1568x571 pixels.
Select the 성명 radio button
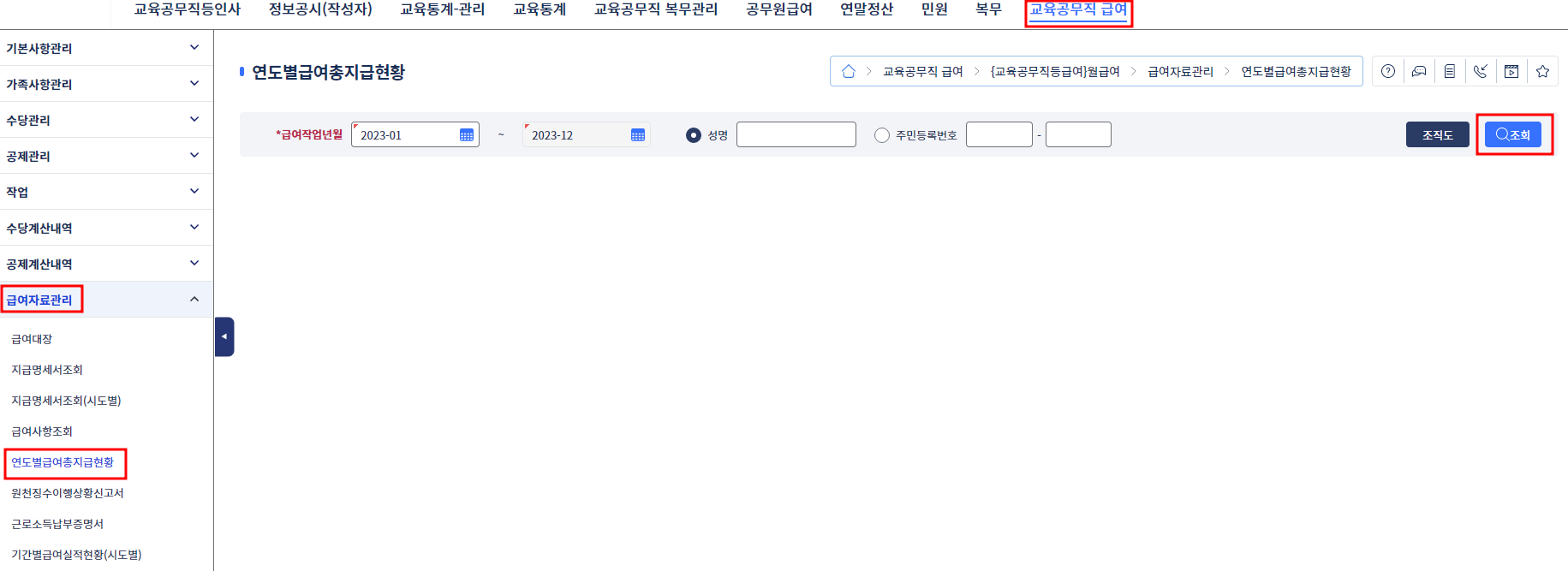coord(694,135)
